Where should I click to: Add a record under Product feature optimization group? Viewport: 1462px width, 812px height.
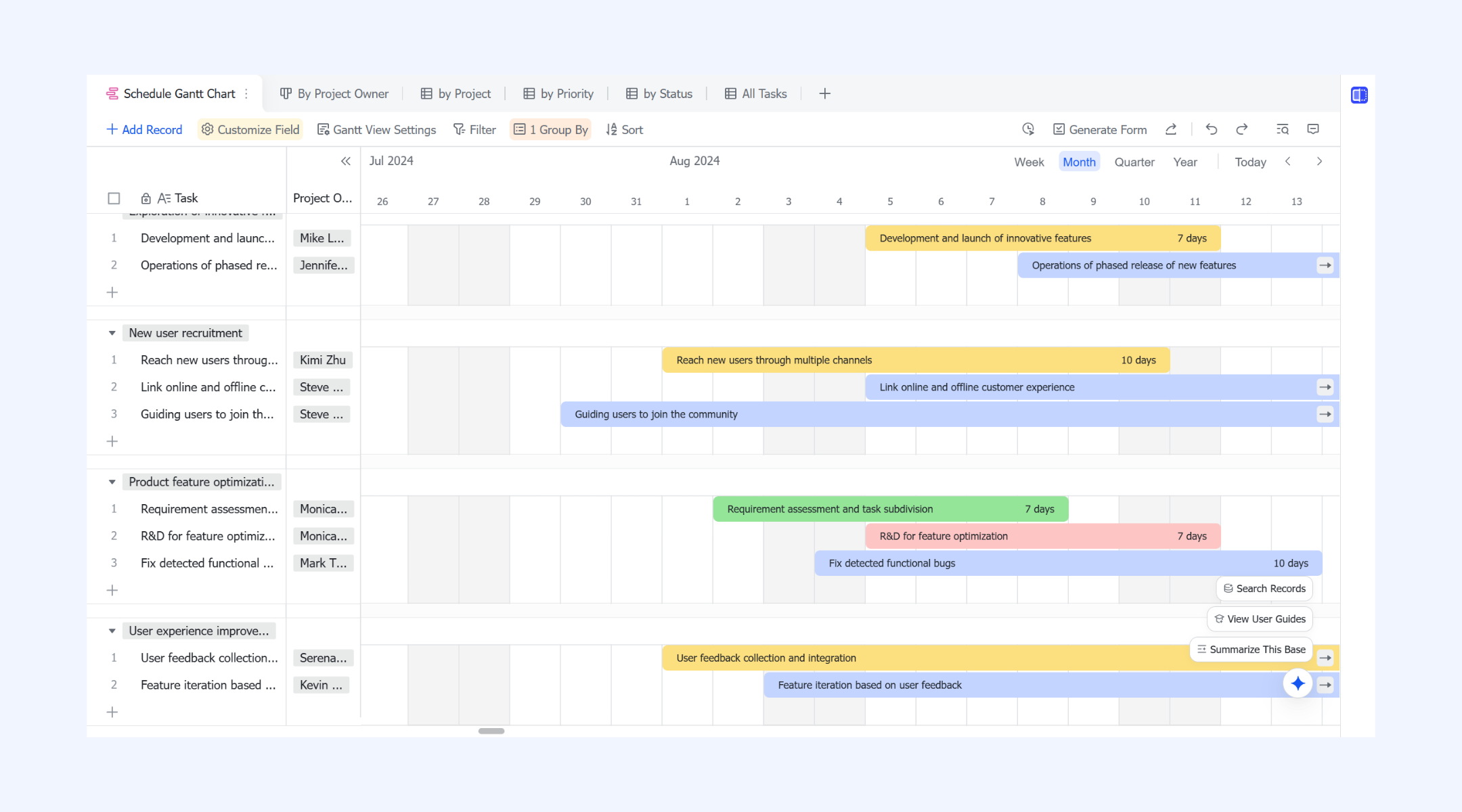pyautogui.click(x=112, y=590)
